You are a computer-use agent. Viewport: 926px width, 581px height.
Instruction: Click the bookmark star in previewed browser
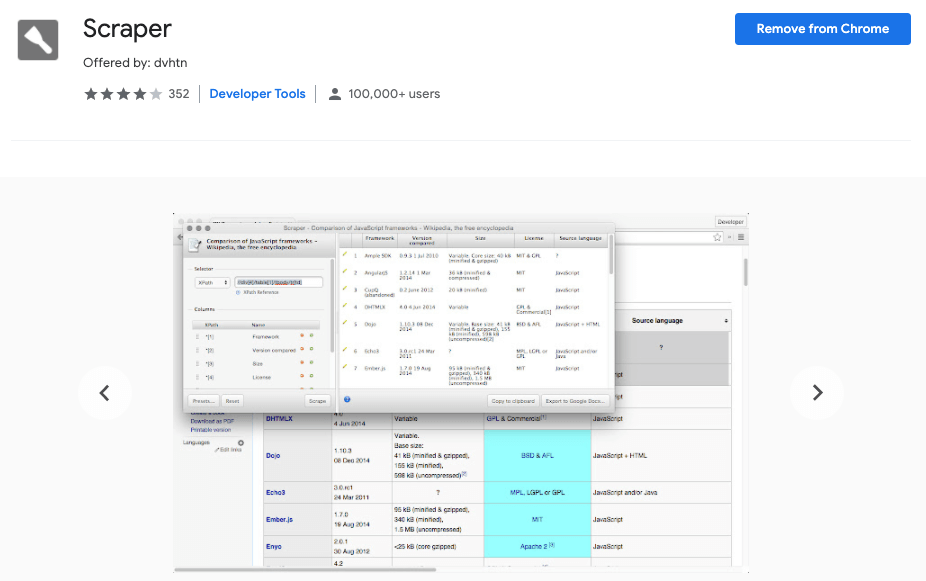[x=717, y=237]
